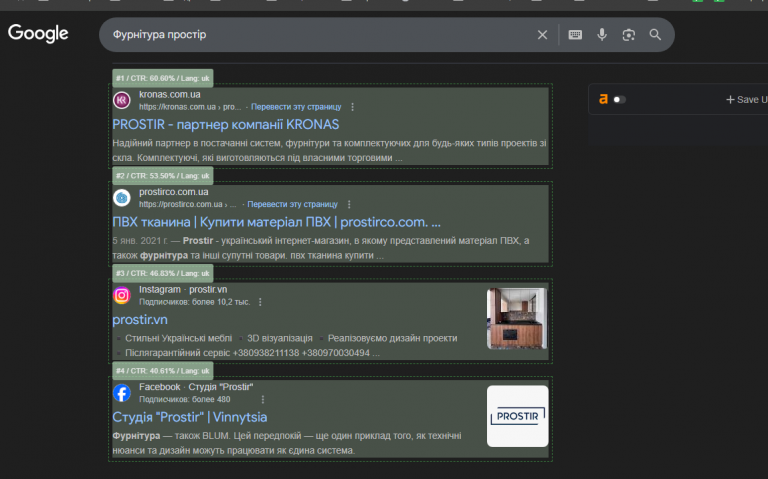The width and height of the screenshot is (768, 479).
Task: Click the #4 CTR 40.61% badge
Action: [163, 371]
